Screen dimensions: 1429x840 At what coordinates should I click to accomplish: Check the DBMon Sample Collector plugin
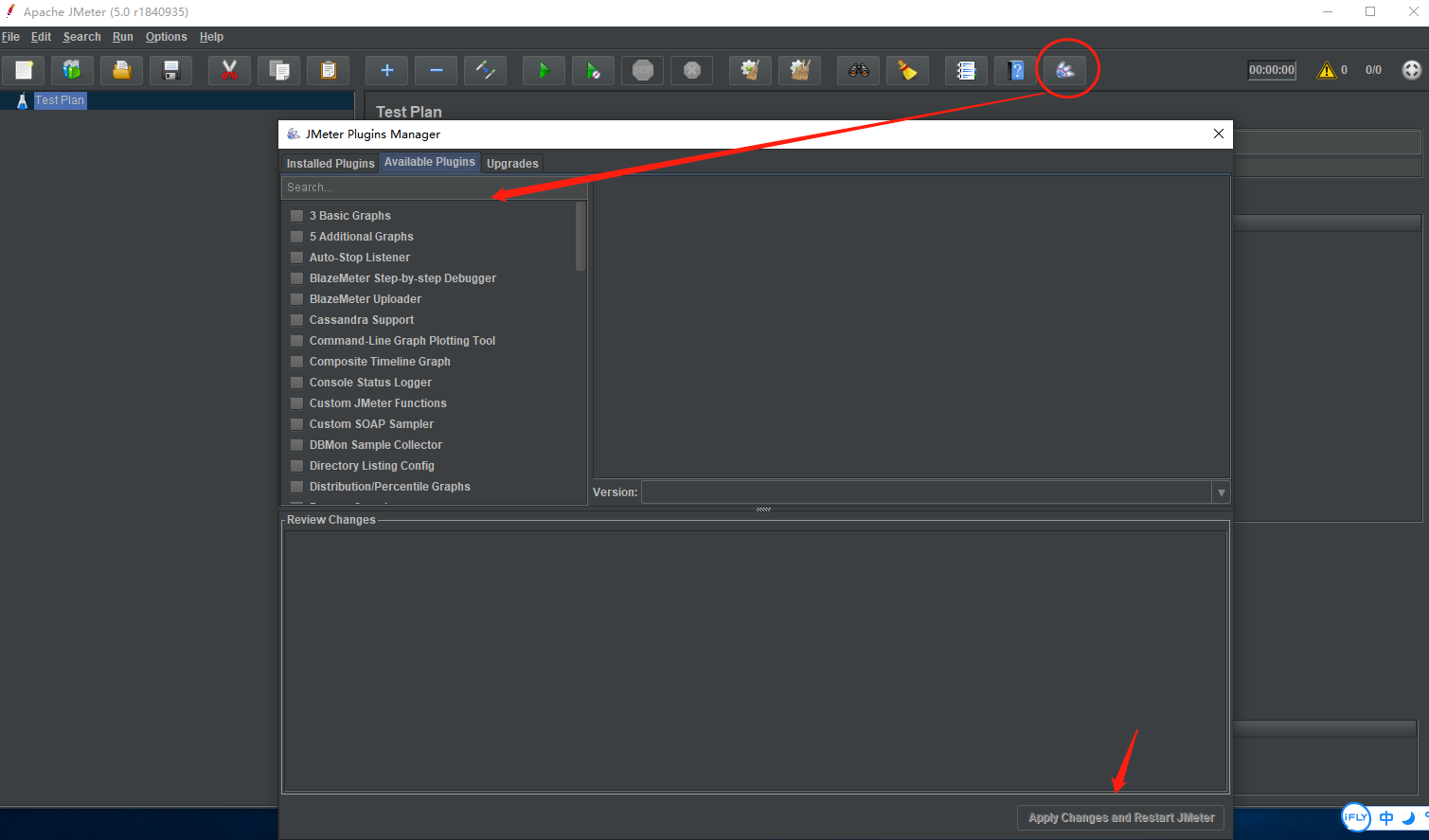pos(297,445)
